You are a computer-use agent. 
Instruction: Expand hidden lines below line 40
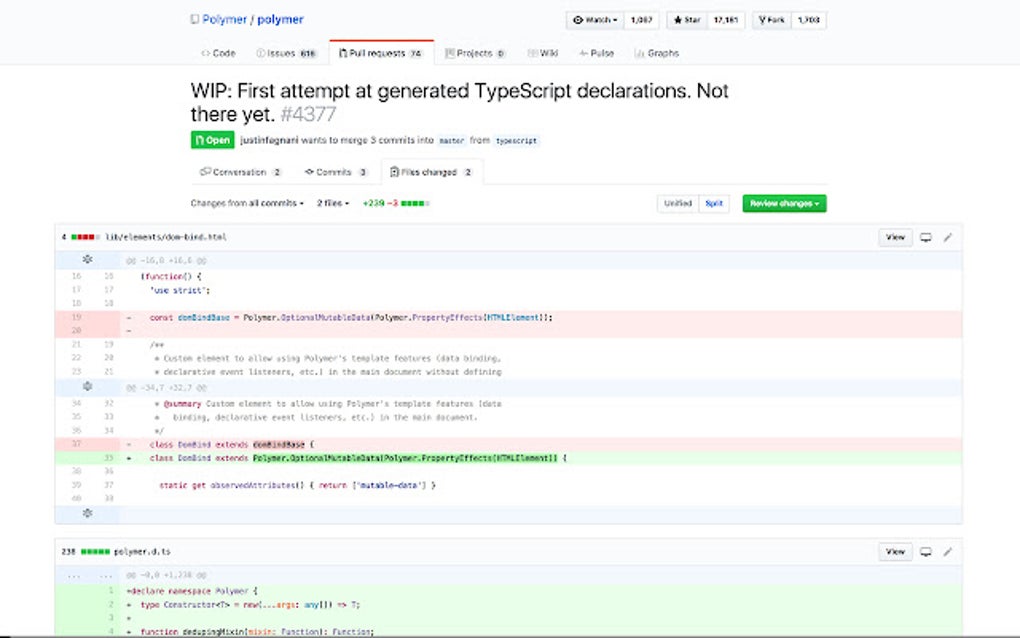coord(87,513)
